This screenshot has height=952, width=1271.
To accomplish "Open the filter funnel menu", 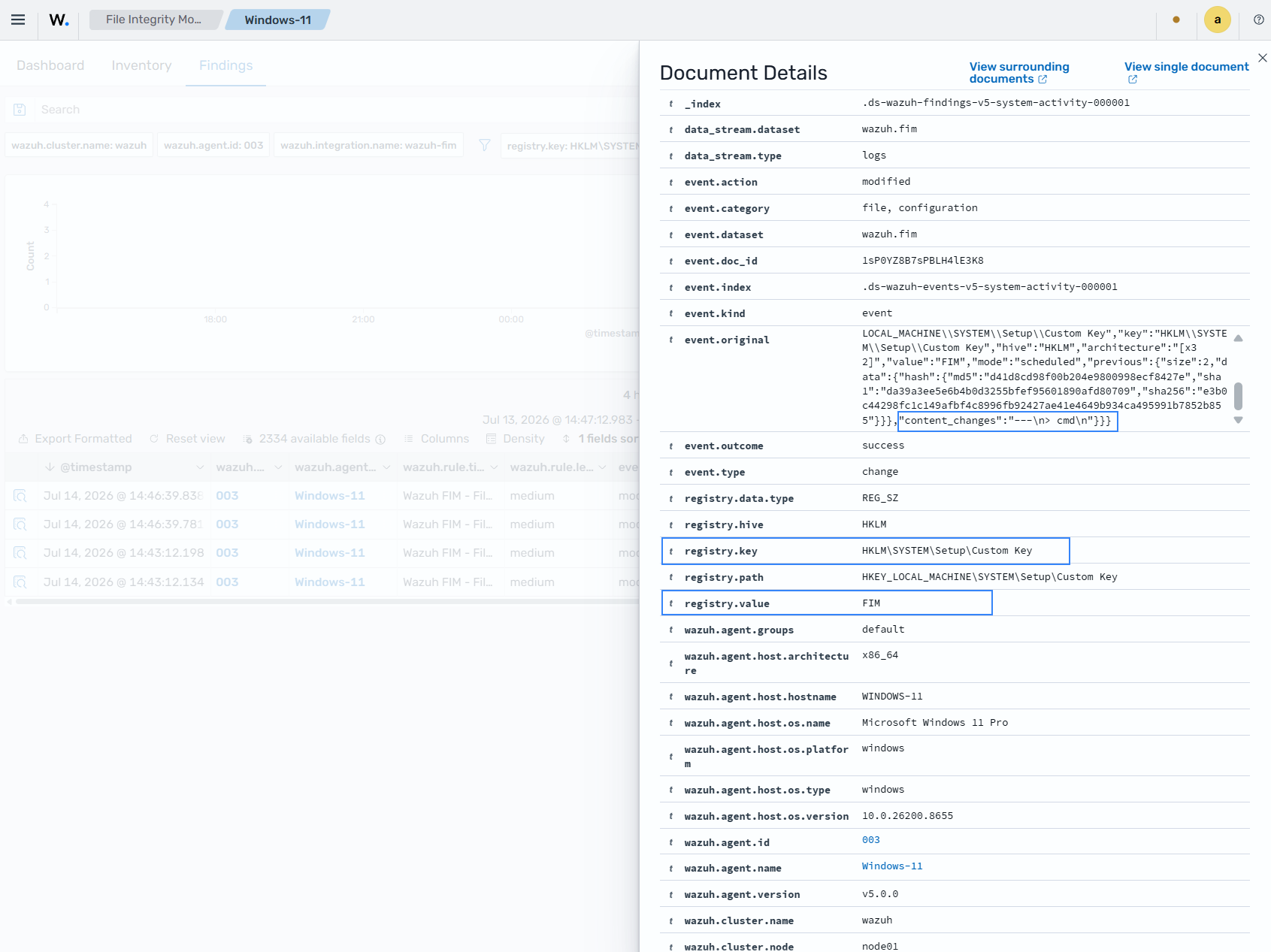I will click(485, 145).
